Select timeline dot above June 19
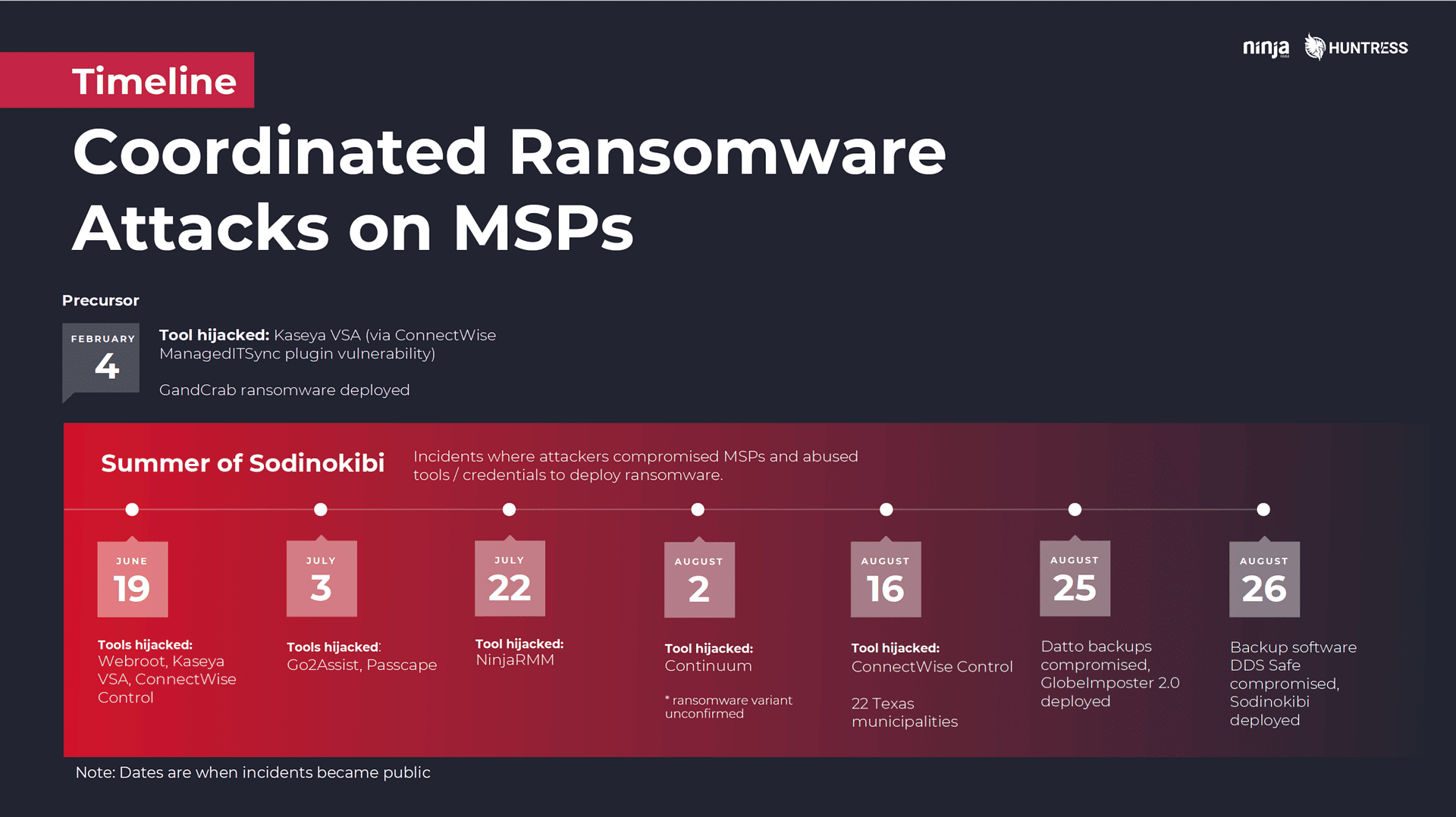The height and width of the screenshot is (817, 1456). click(x=132, y=509)
